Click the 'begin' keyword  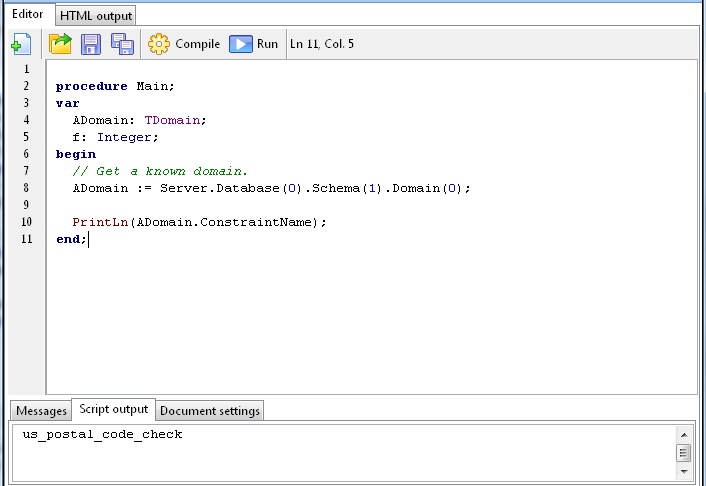click(76, 154)
